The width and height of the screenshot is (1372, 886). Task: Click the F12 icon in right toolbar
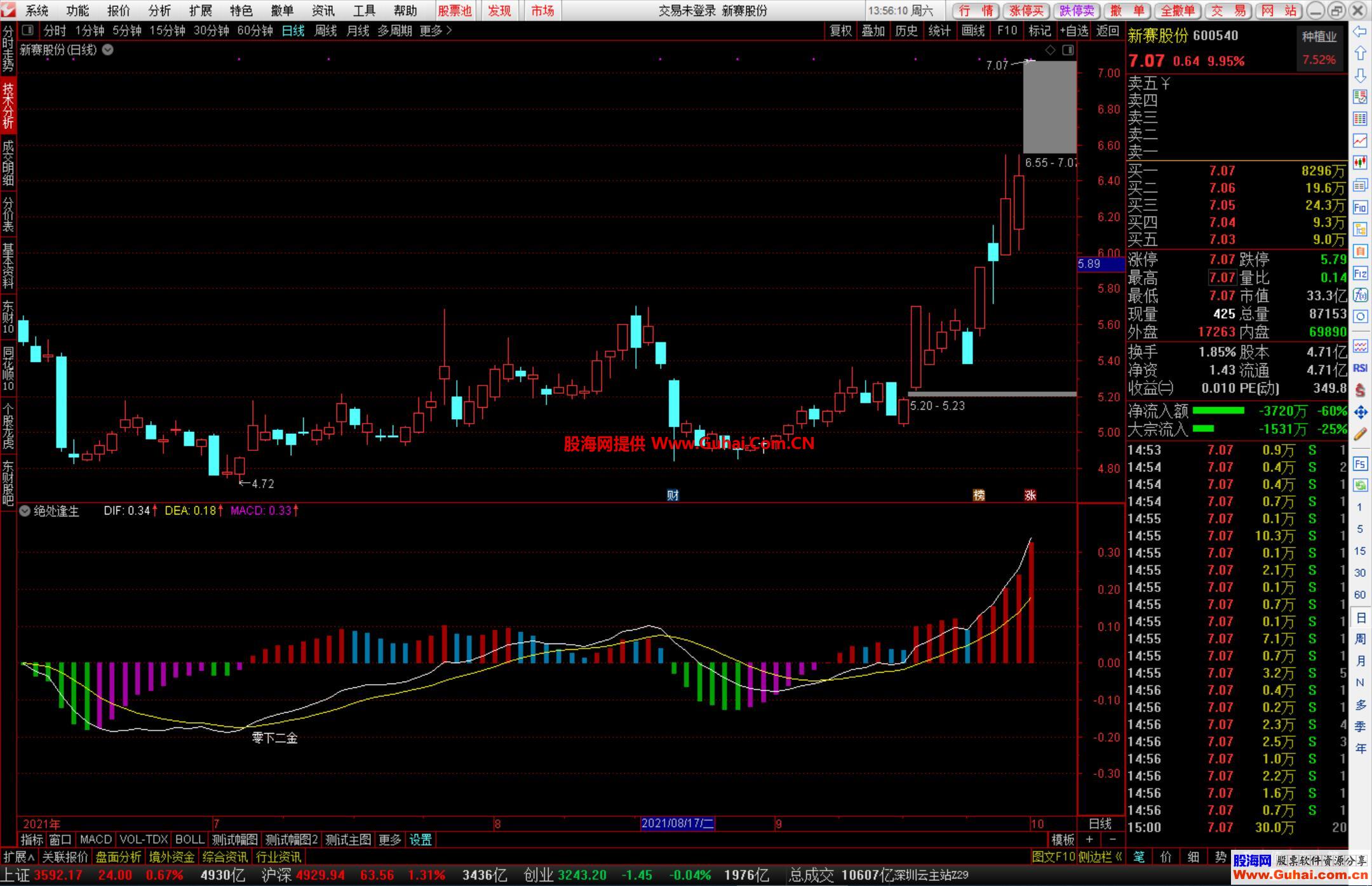pyautogui.click(x=1360, y=273)
